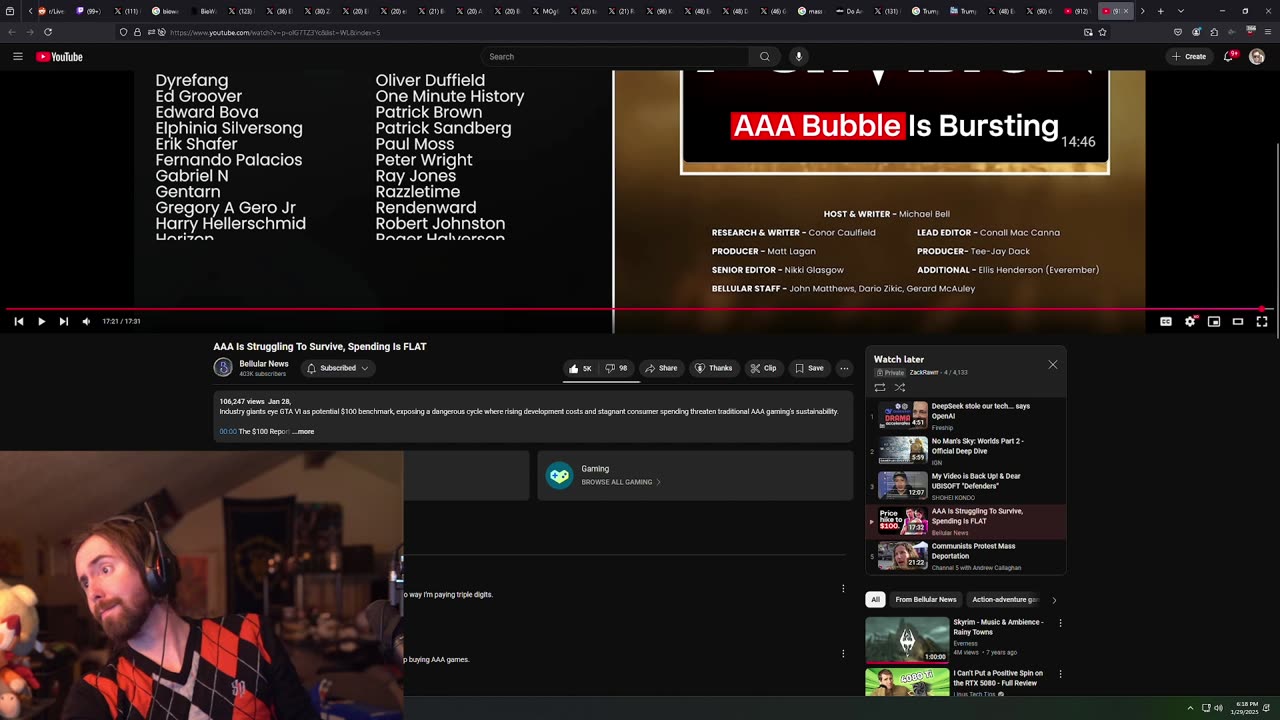
Task: Dislike the video with thumbs-down
Action: pos(616,368)
